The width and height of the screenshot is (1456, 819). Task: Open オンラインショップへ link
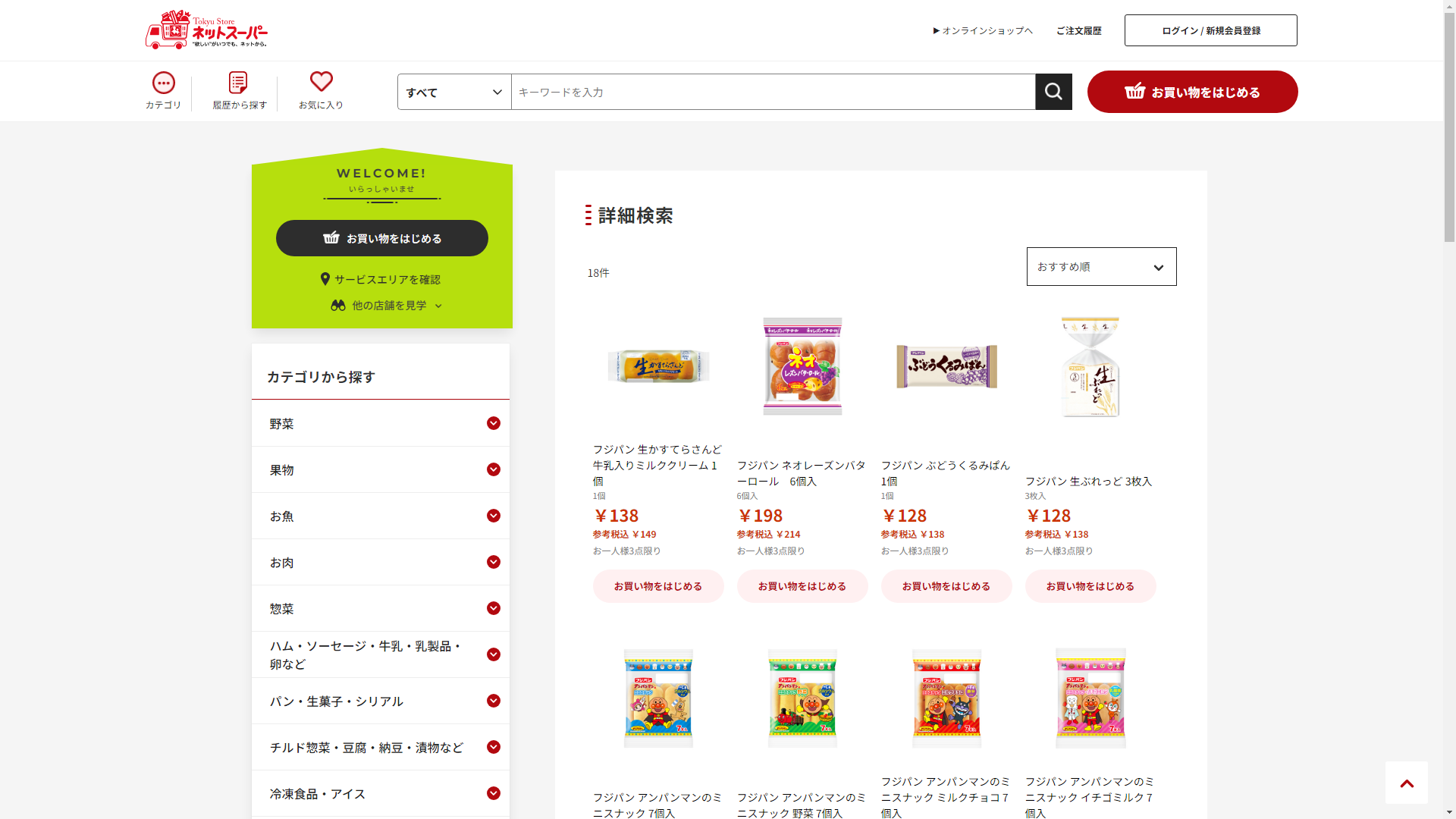[x=983, y=30]
